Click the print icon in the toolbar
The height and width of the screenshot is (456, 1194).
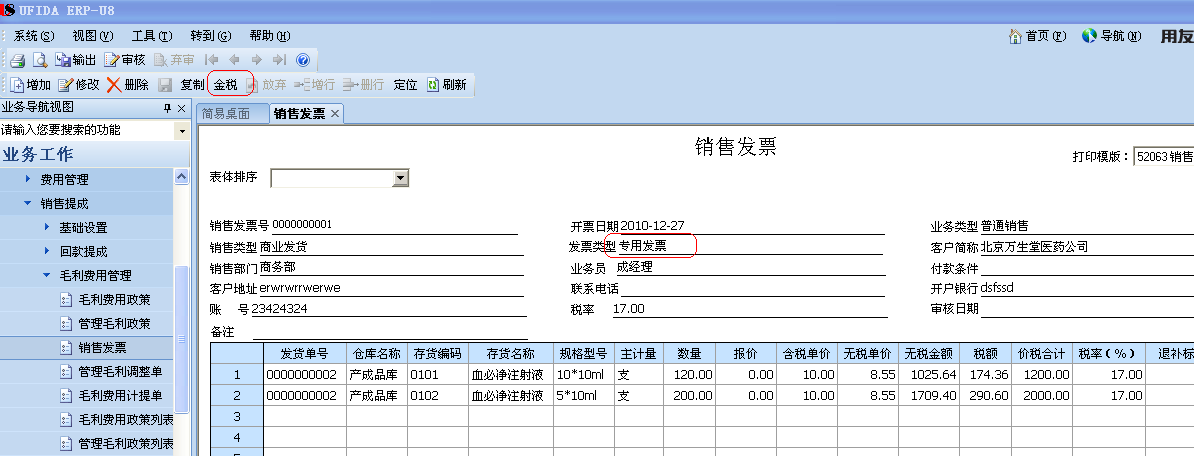pyautogui.click(x=17, y=60)
